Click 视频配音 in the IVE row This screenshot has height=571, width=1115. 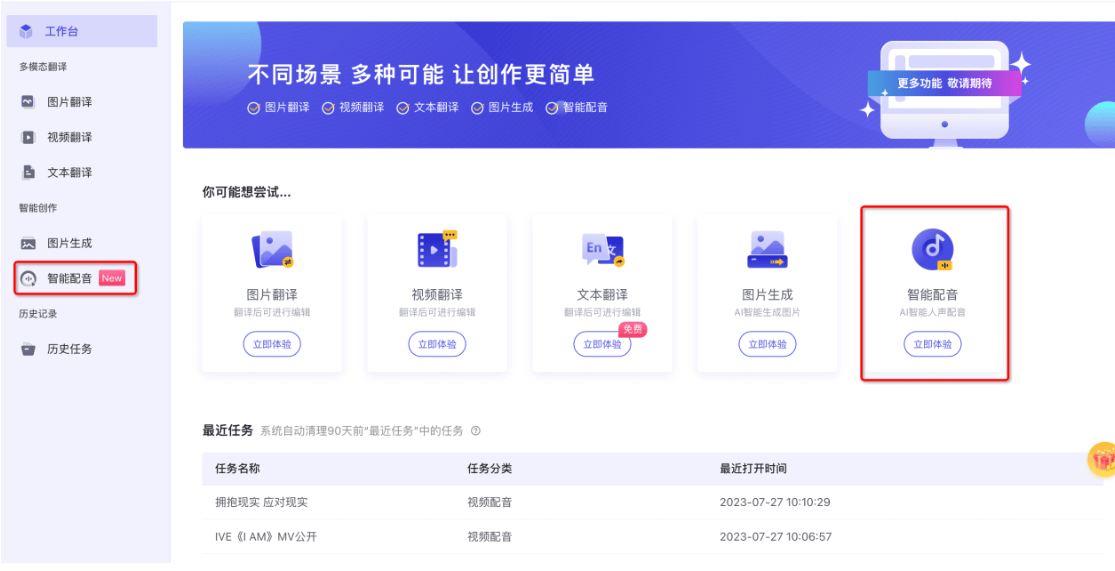tap(490, 537)
